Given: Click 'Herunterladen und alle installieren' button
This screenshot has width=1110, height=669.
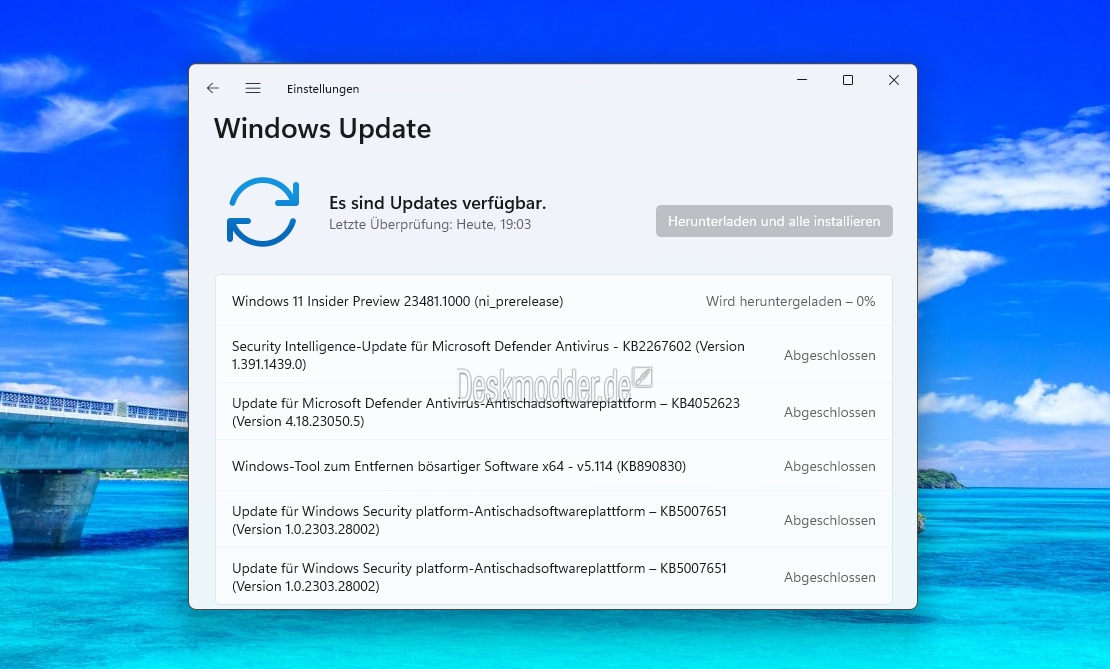Looking at the screenshot, I should pos(774,221).
